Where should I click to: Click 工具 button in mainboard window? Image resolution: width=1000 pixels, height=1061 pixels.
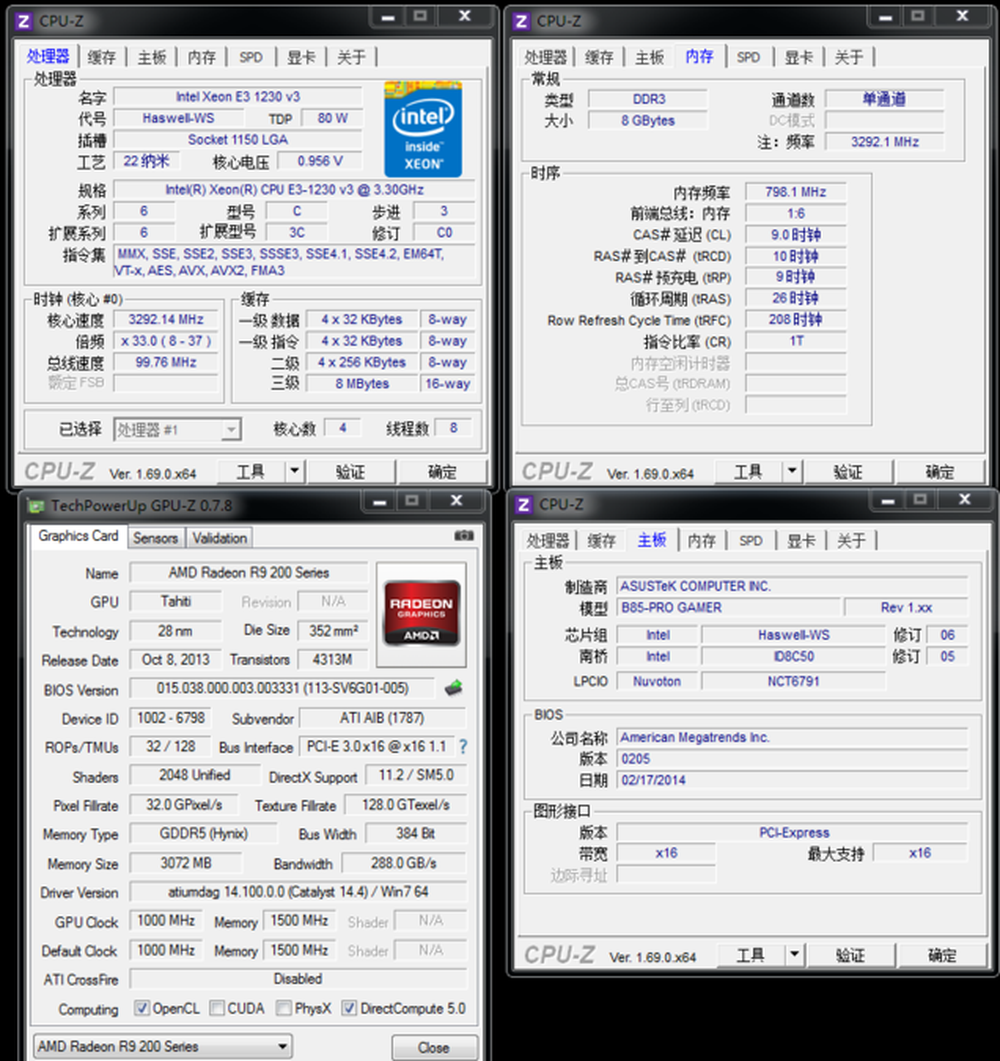click(x=750, y=955)
